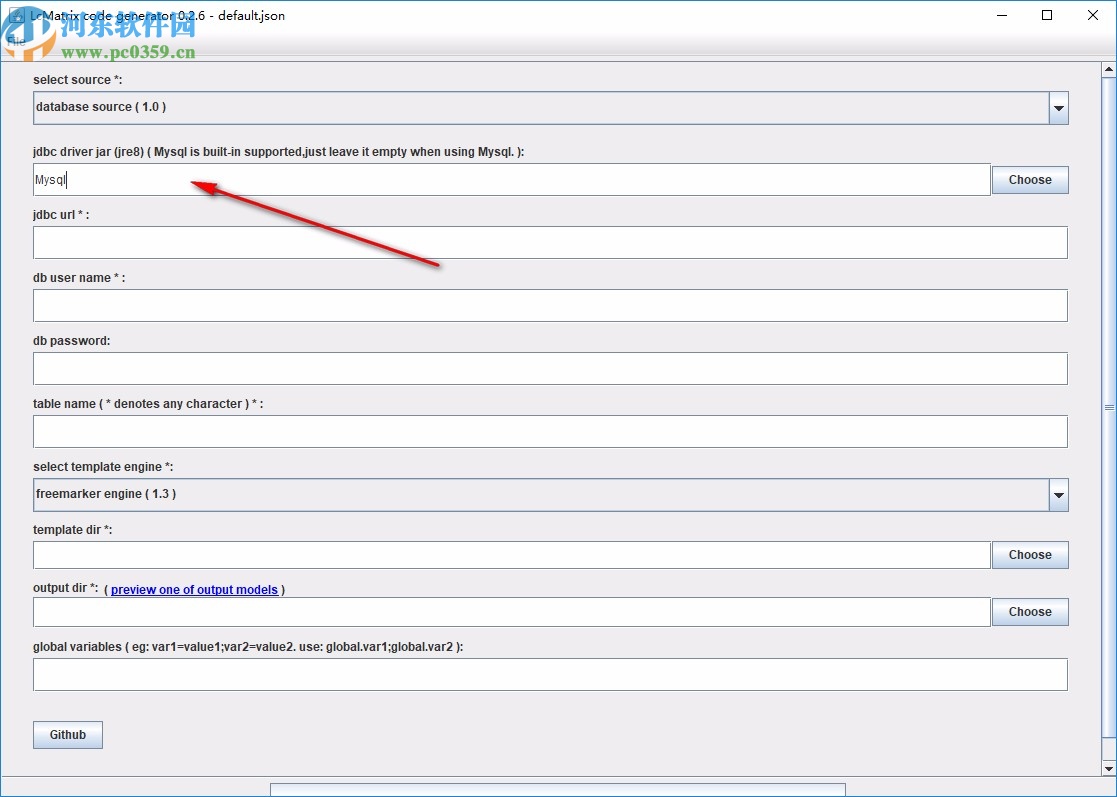Click the output dir input field
1117x797 pixels.
(x=511, y=612)
